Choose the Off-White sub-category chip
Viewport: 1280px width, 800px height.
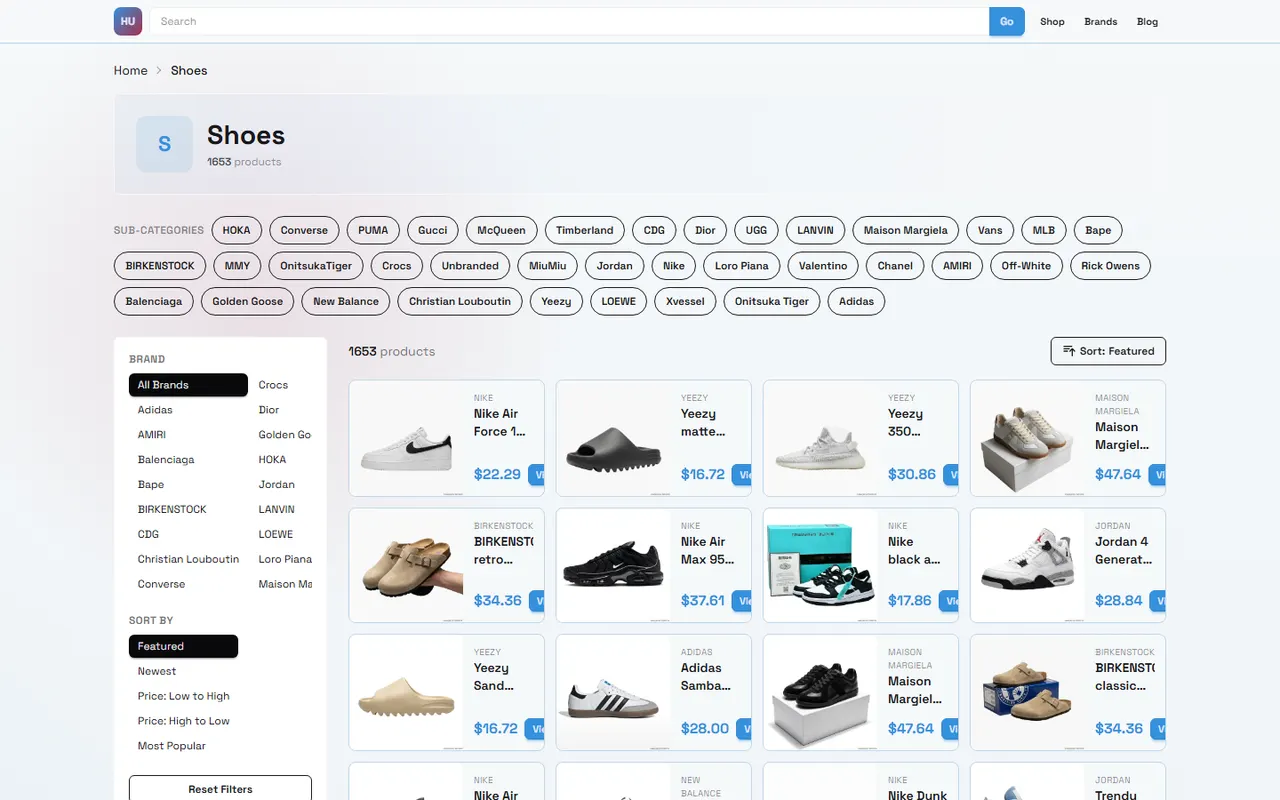pos(1026,266)
